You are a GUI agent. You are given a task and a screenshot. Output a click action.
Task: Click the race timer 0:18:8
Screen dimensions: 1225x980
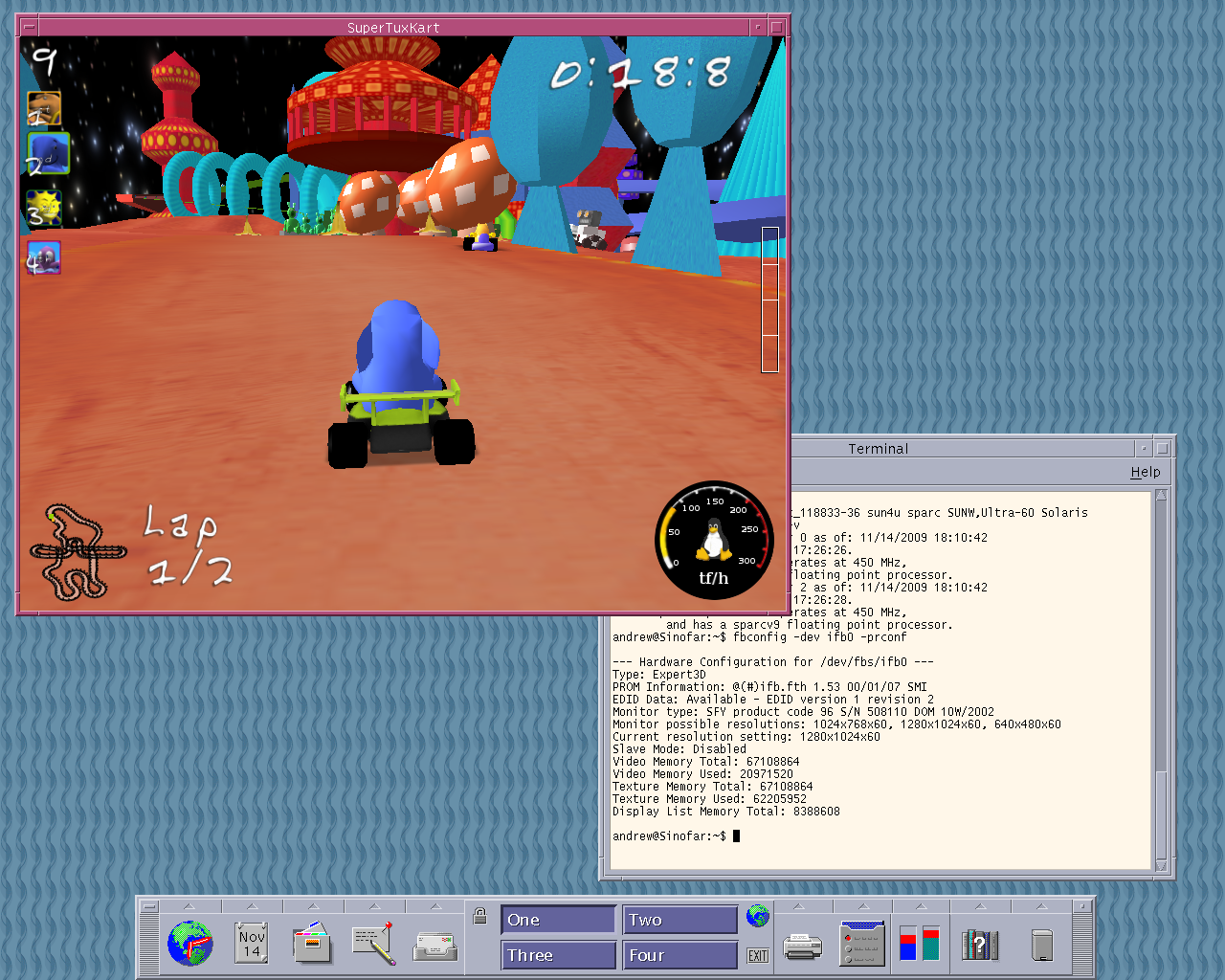pyautogui.click(x=640, y=74)
